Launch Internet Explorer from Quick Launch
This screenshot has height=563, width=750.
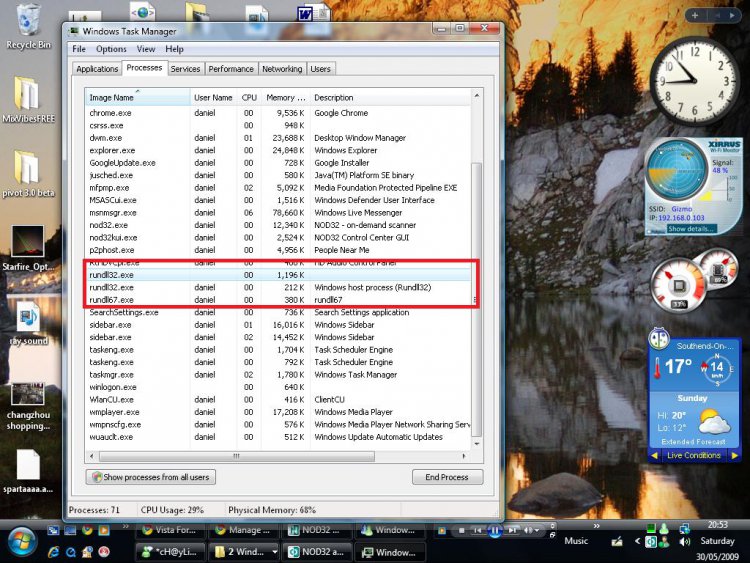click(54, 552)
